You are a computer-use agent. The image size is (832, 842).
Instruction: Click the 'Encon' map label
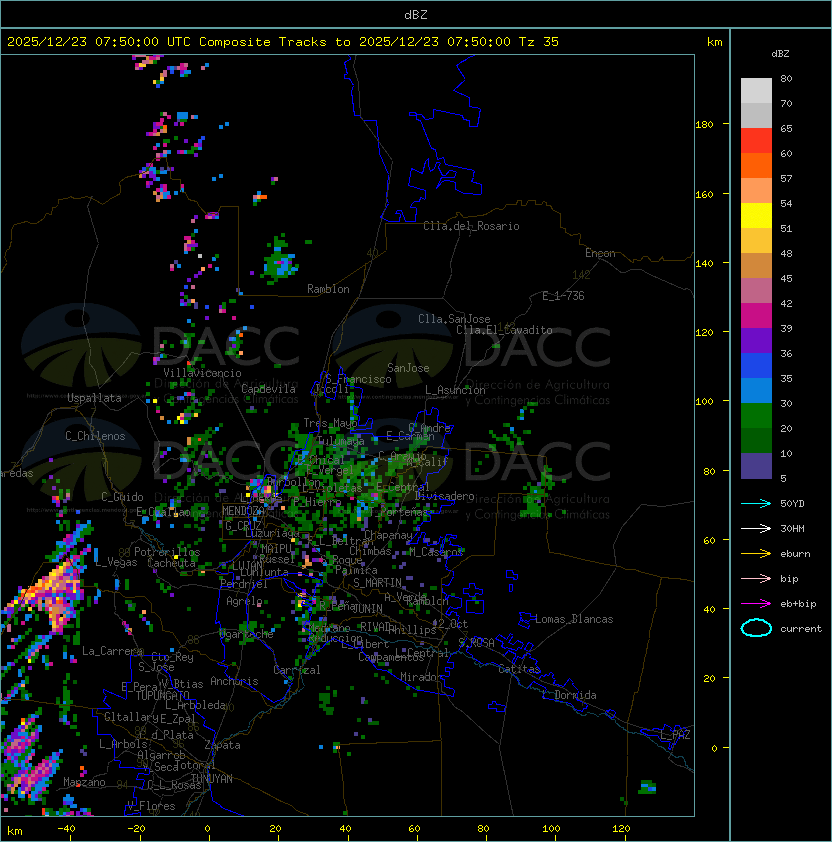coord(600,253)
